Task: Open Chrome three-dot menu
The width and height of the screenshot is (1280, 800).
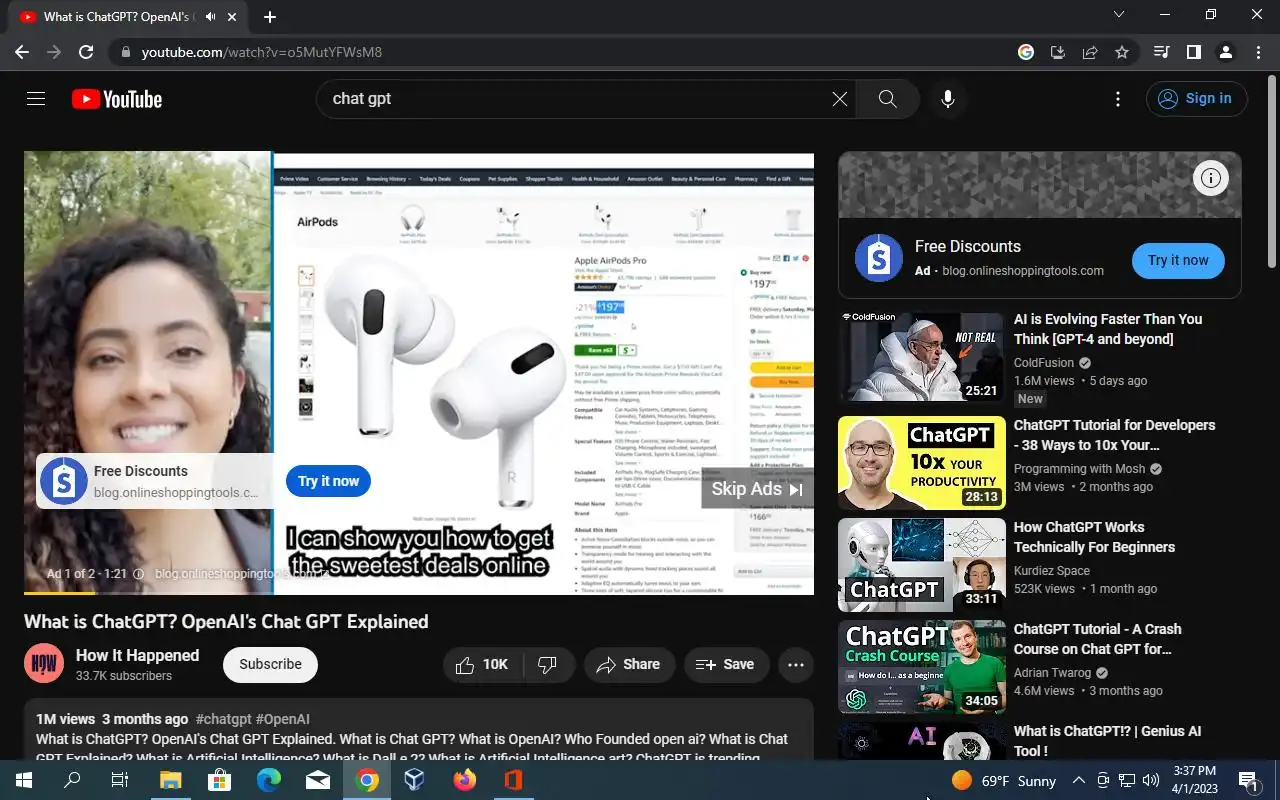Action: pos(1257,52)
